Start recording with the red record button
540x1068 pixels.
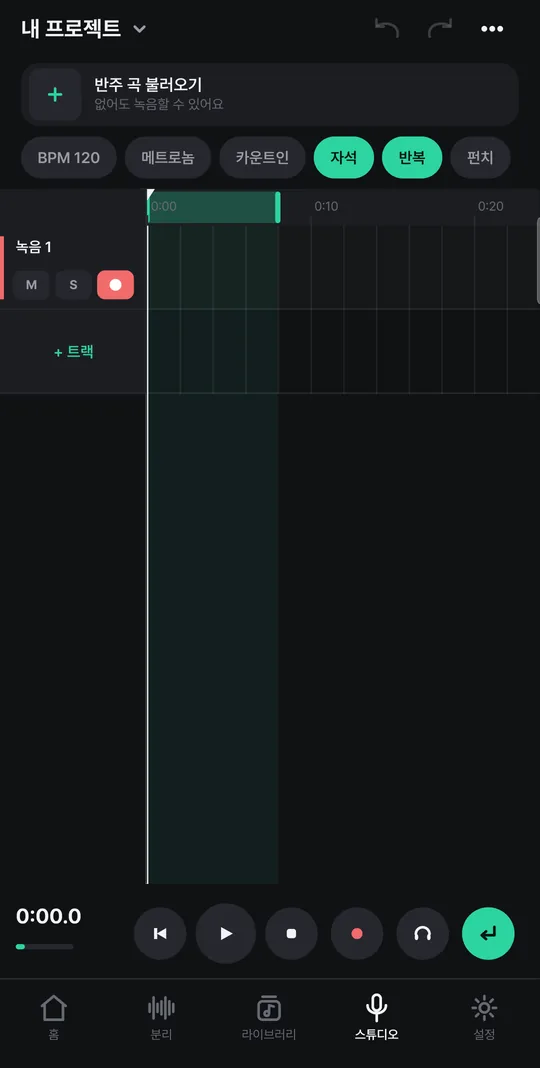point(357,933)
